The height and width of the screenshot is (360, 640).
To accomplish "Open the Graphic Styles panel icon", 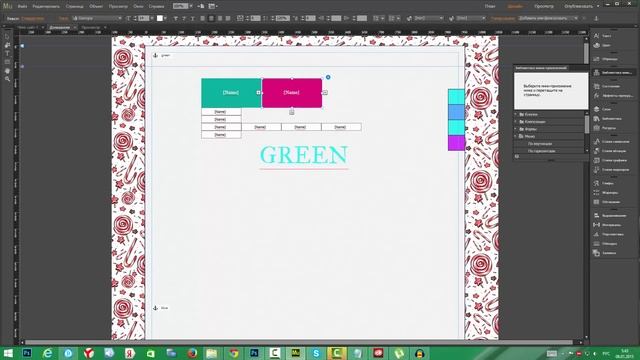I will pos(596,160).
